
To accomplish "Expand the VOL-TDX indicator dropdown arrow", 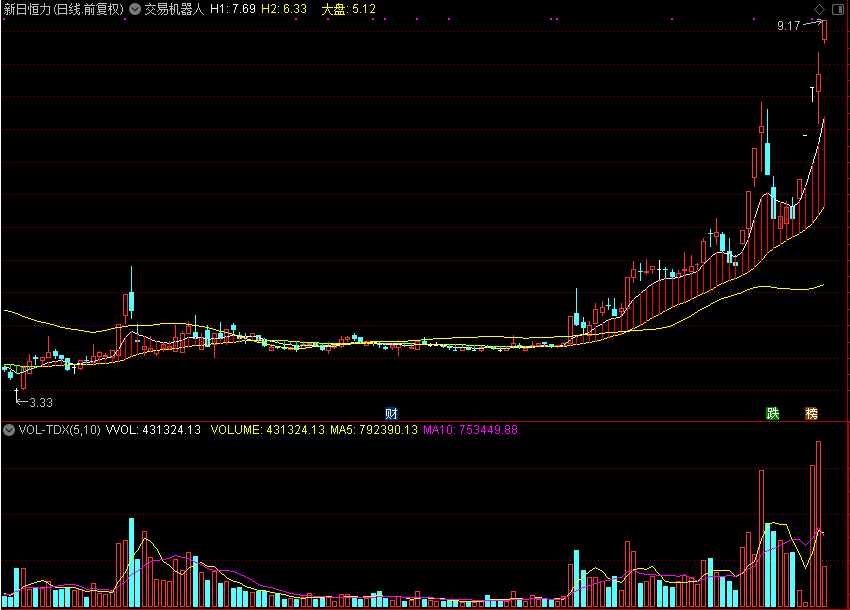I will 9,430.
